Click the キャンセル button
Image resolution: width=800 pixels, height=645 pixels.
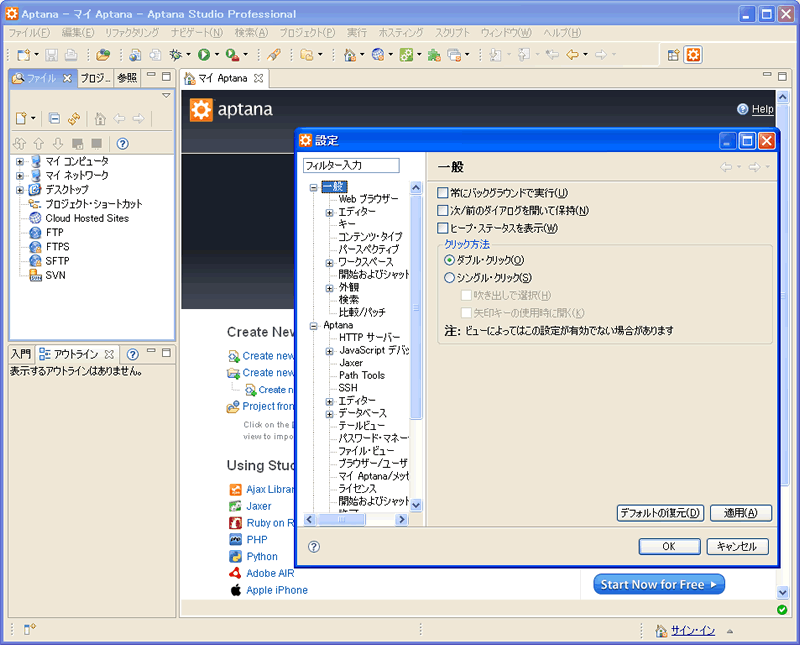click(x=737, y=547)
